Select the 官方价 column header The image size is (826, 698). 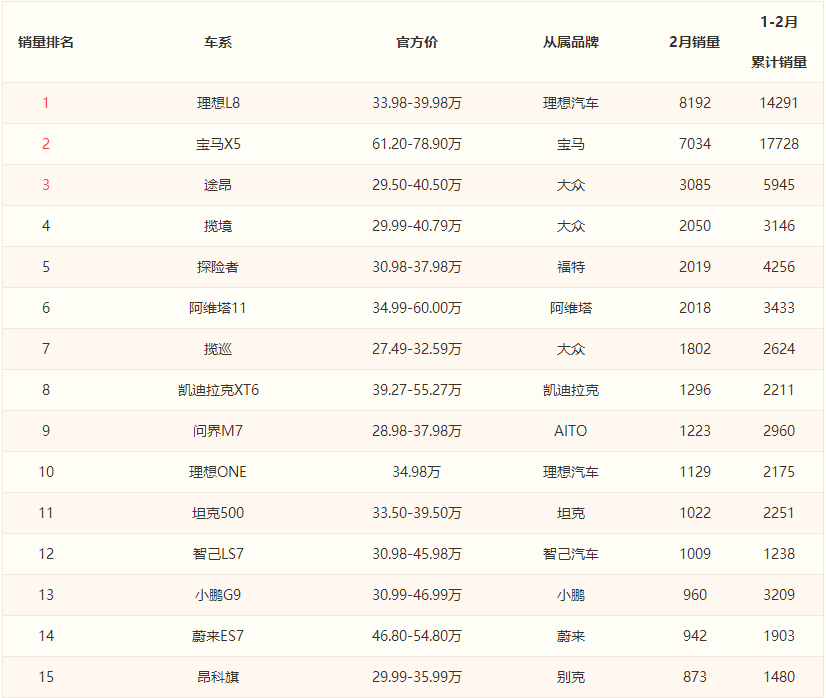click(417, 42)
